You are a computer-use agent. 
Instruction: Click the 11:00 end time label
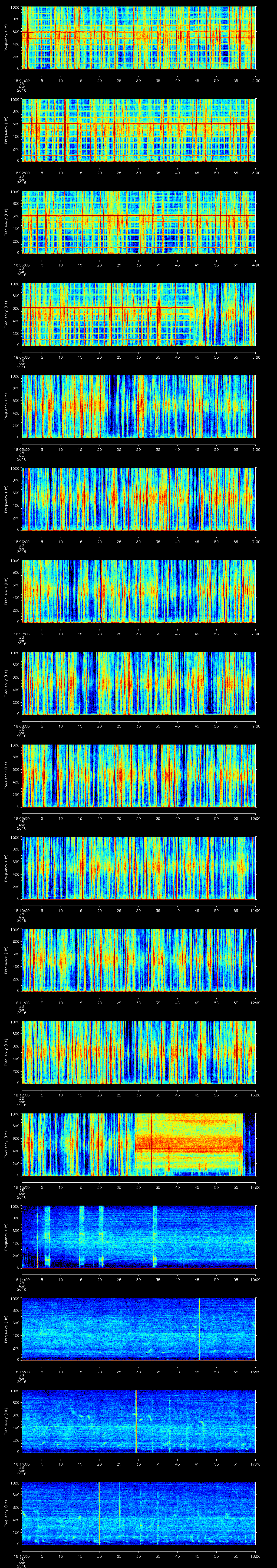pyautogui.click(x=255, y=910)
